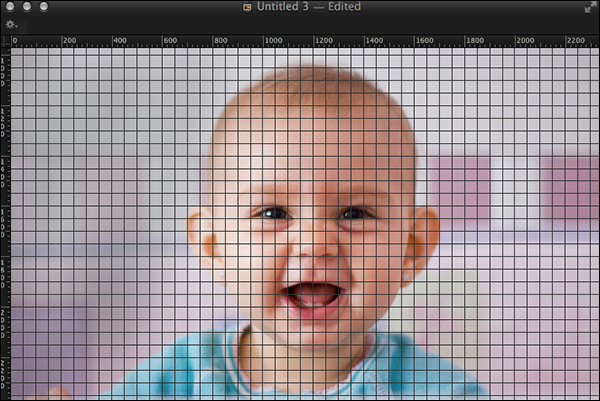The height and width of the screenshot is (401, 600).
Task: Minimize the Untitled 3 window
Action: point(27,7)
